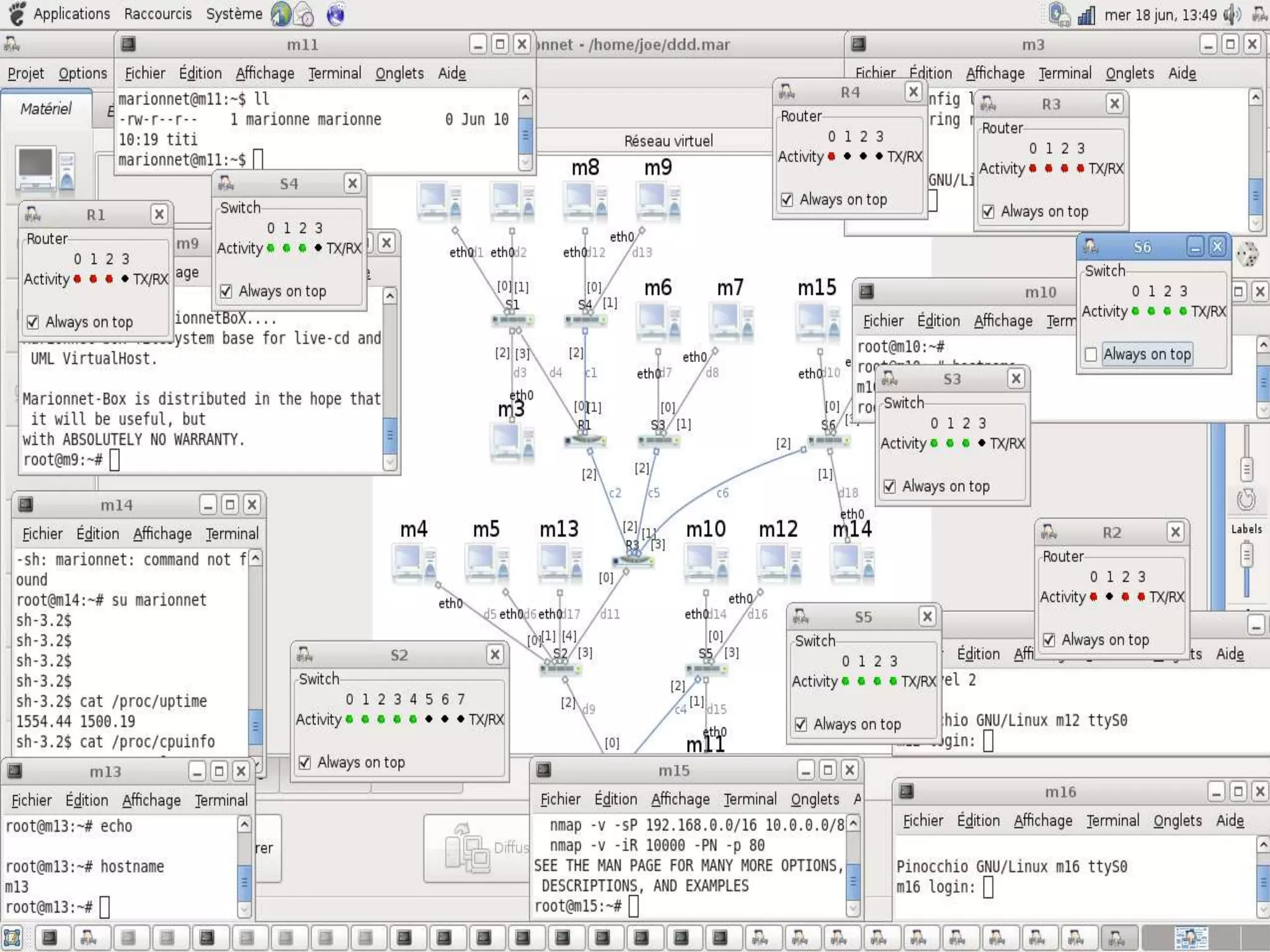
Task: Click the Labels slider handle
Action: tap(1246, 555)
